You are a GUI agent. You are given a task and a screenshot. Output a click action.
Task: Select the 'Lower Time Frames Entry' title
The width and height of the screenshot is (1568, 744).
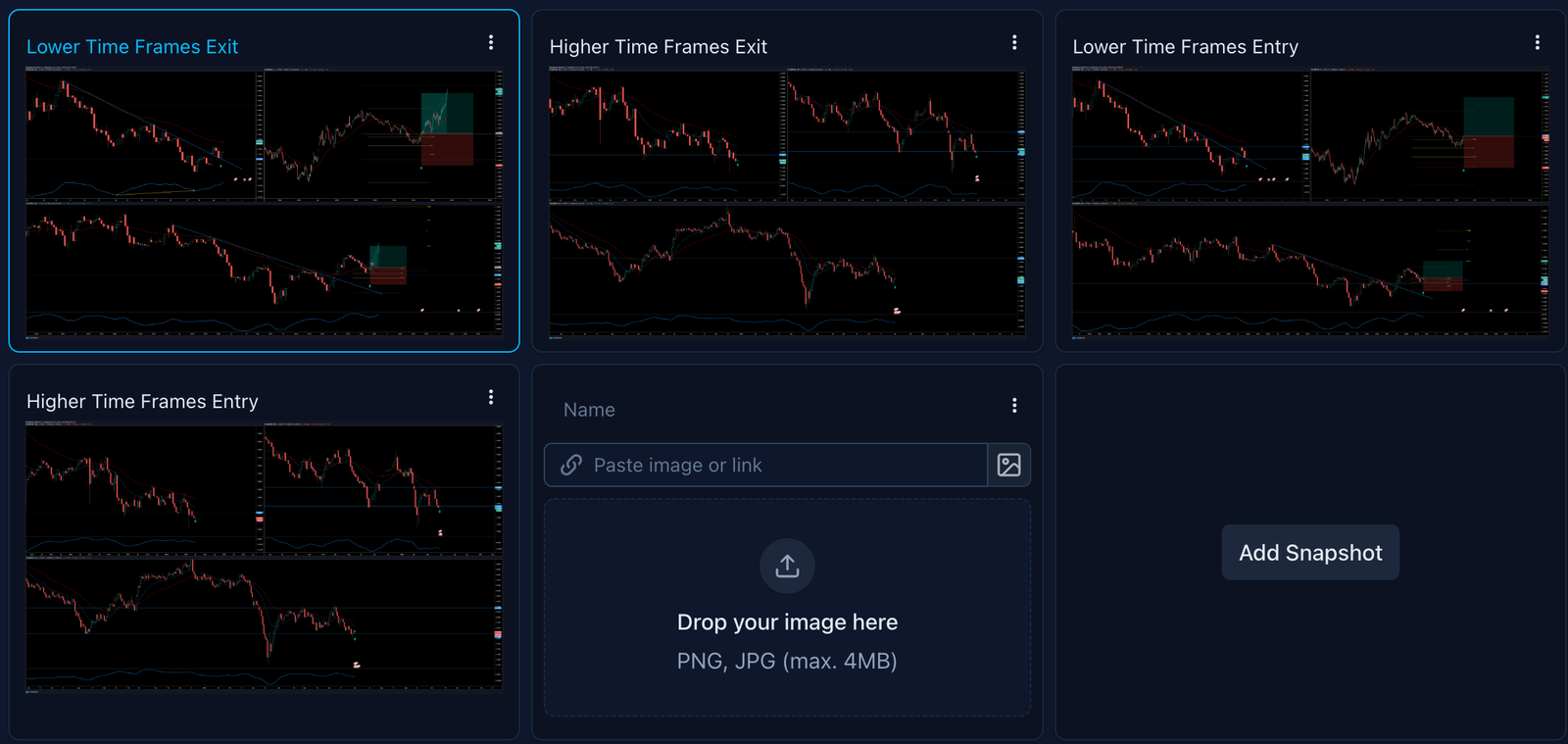[1185, 47]
